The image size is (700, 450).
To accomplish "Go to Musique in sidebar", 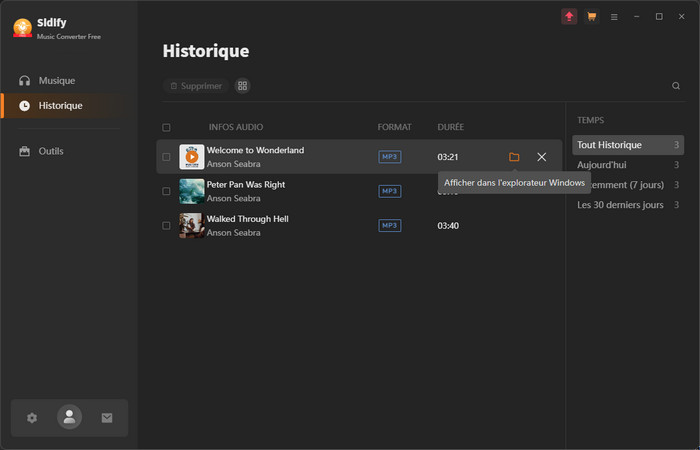I will point(56,80).
